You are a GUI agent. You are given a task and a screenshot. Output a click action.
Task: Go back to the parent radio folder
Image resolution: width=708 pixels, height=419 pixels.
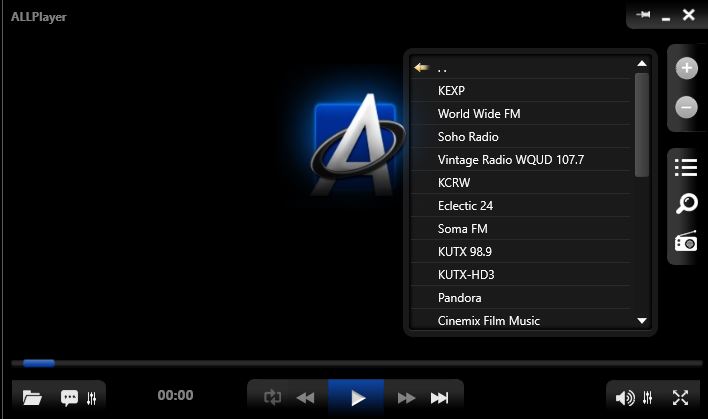[x=521, y=68]
